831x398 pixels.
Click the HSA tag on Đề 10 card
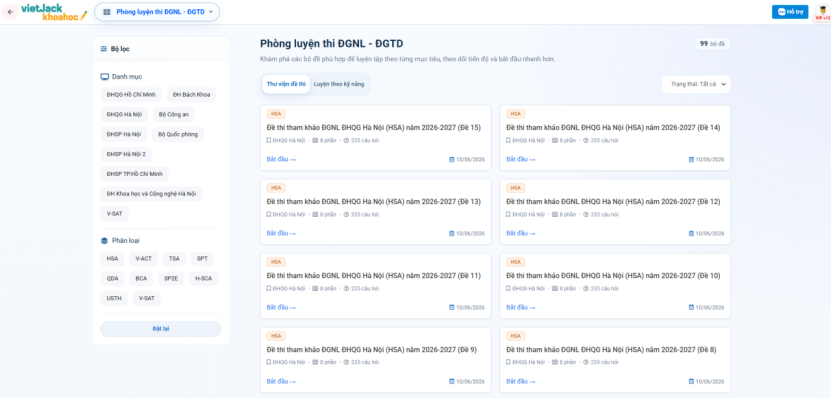516,262
